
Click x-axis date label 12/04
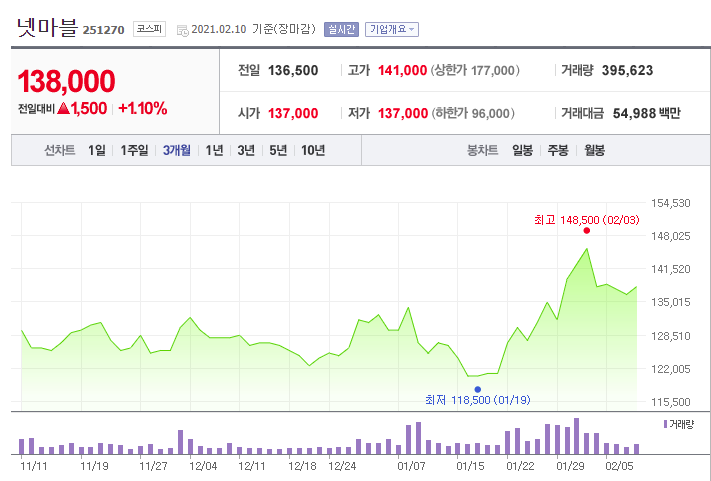[x=203, y=466]
